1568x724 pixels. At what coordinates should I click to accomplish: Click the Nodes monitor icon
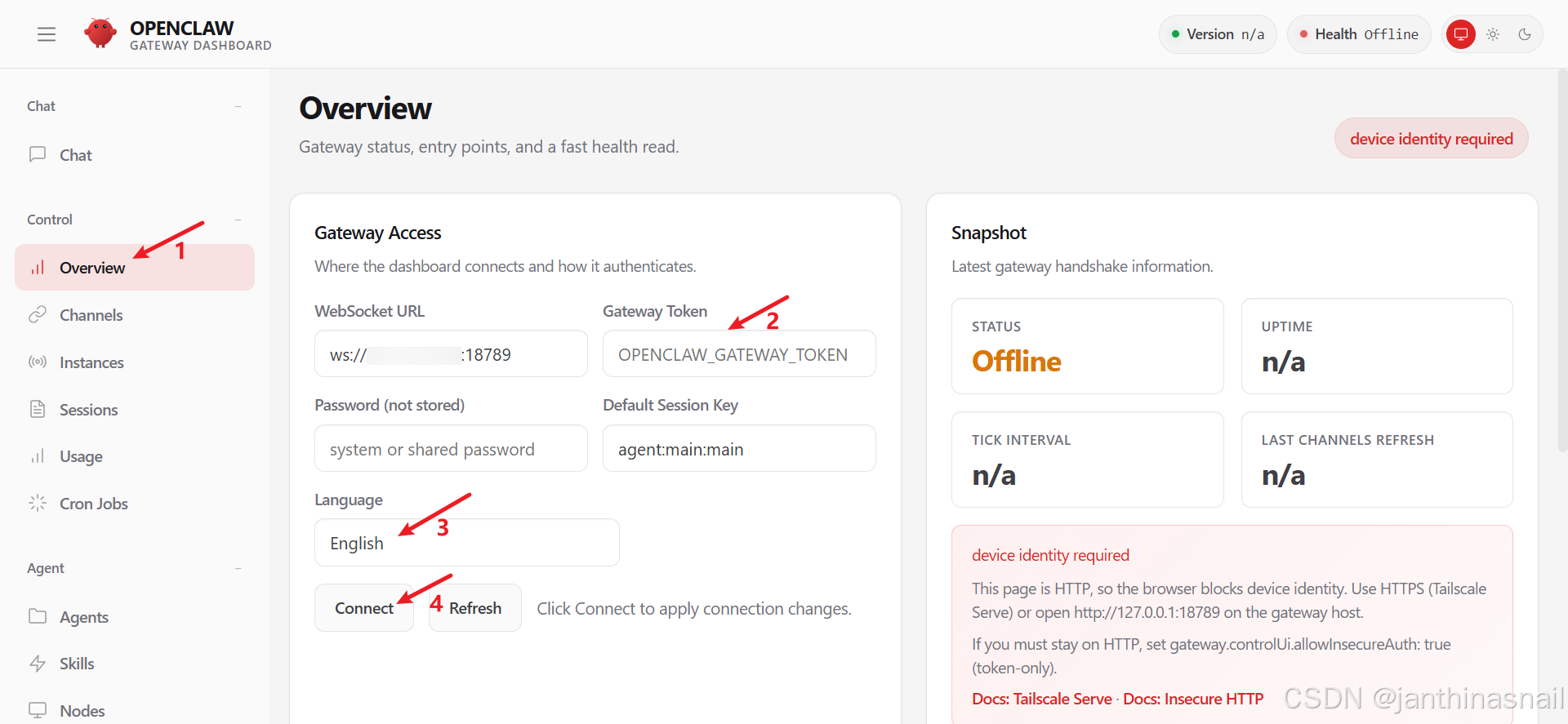(x=38, y=710)
